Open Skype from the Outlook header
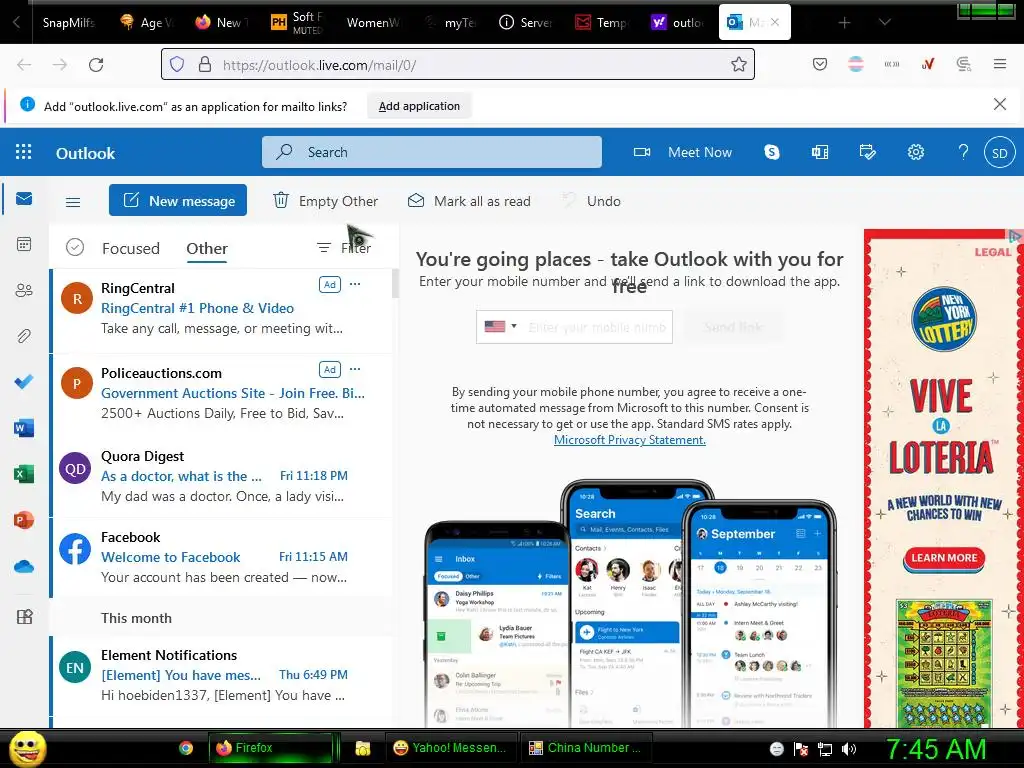The width and height of the screenshot is (1024, 768). tap(772, 152)
